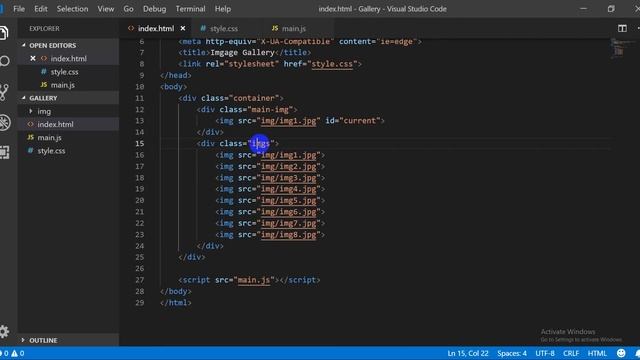
Task: Open the Selection menu
Action: [x=72, y=9]
